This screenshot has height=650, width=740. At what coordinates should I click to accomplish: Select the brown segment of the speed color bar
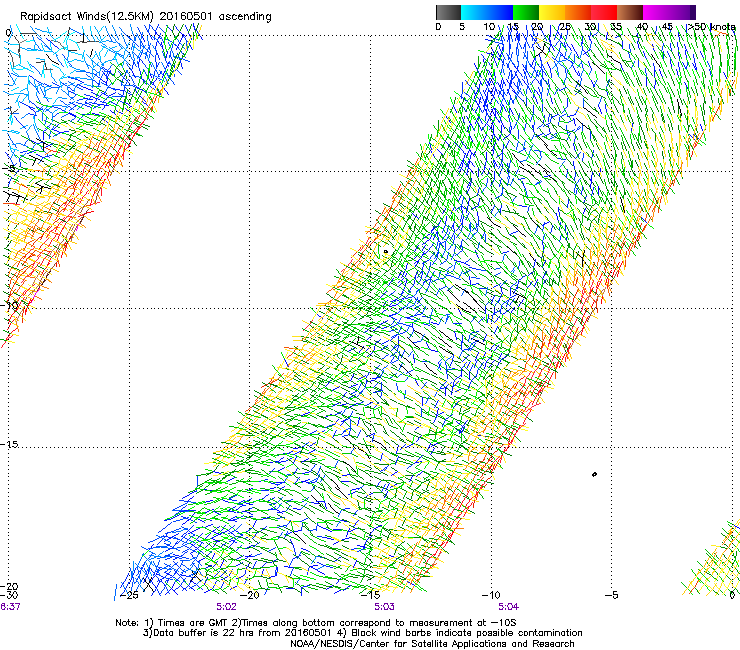click(x=630, y=12)
